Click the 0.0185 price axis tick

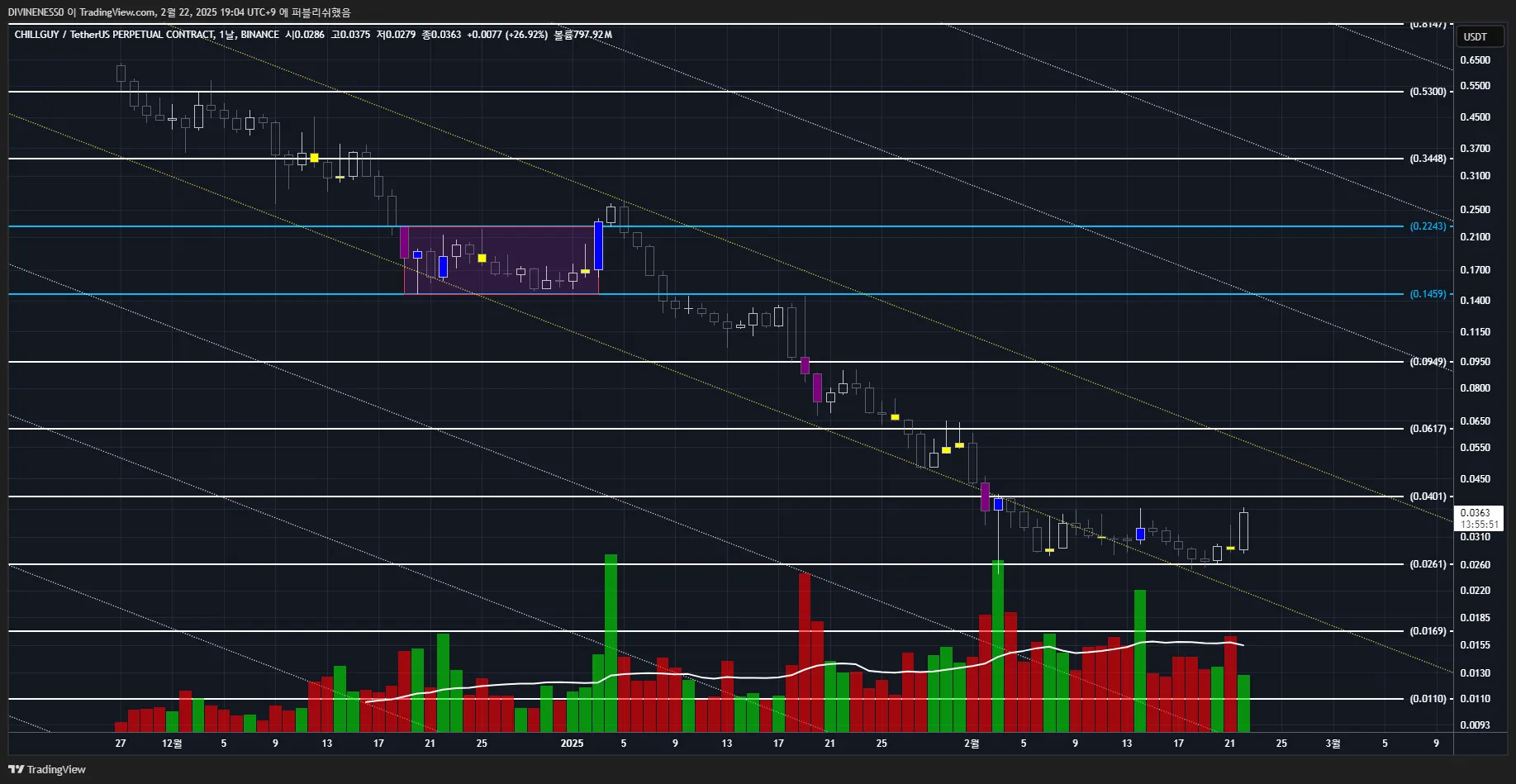coord(1476,618)
